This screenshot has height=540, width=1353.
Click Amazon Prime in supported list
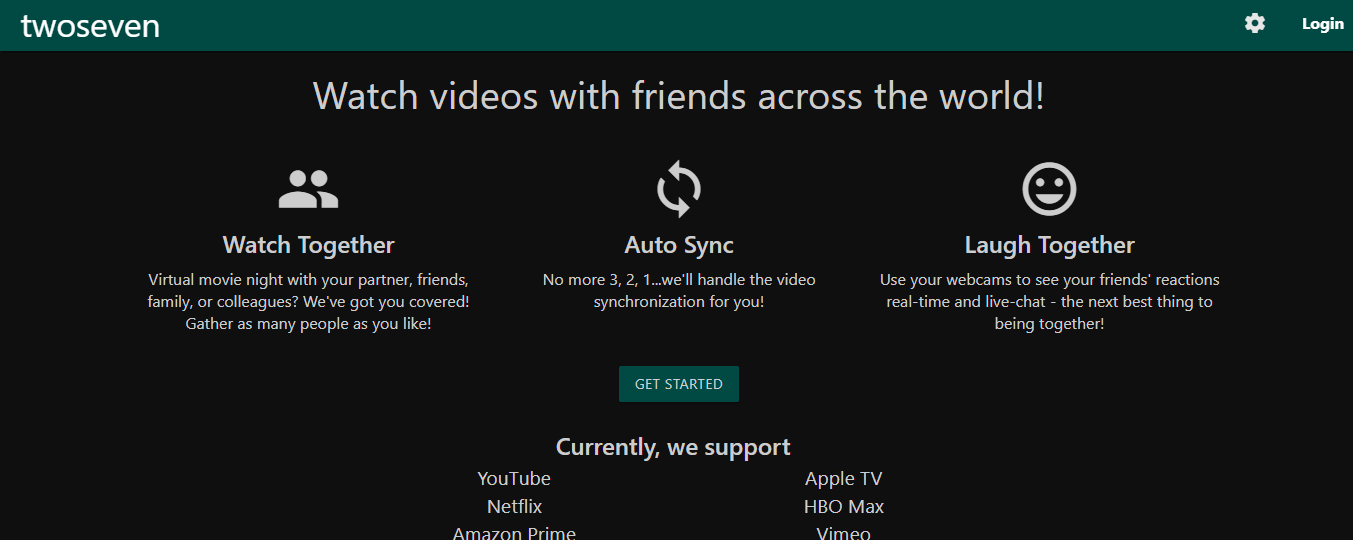click(x=514, y=533)
